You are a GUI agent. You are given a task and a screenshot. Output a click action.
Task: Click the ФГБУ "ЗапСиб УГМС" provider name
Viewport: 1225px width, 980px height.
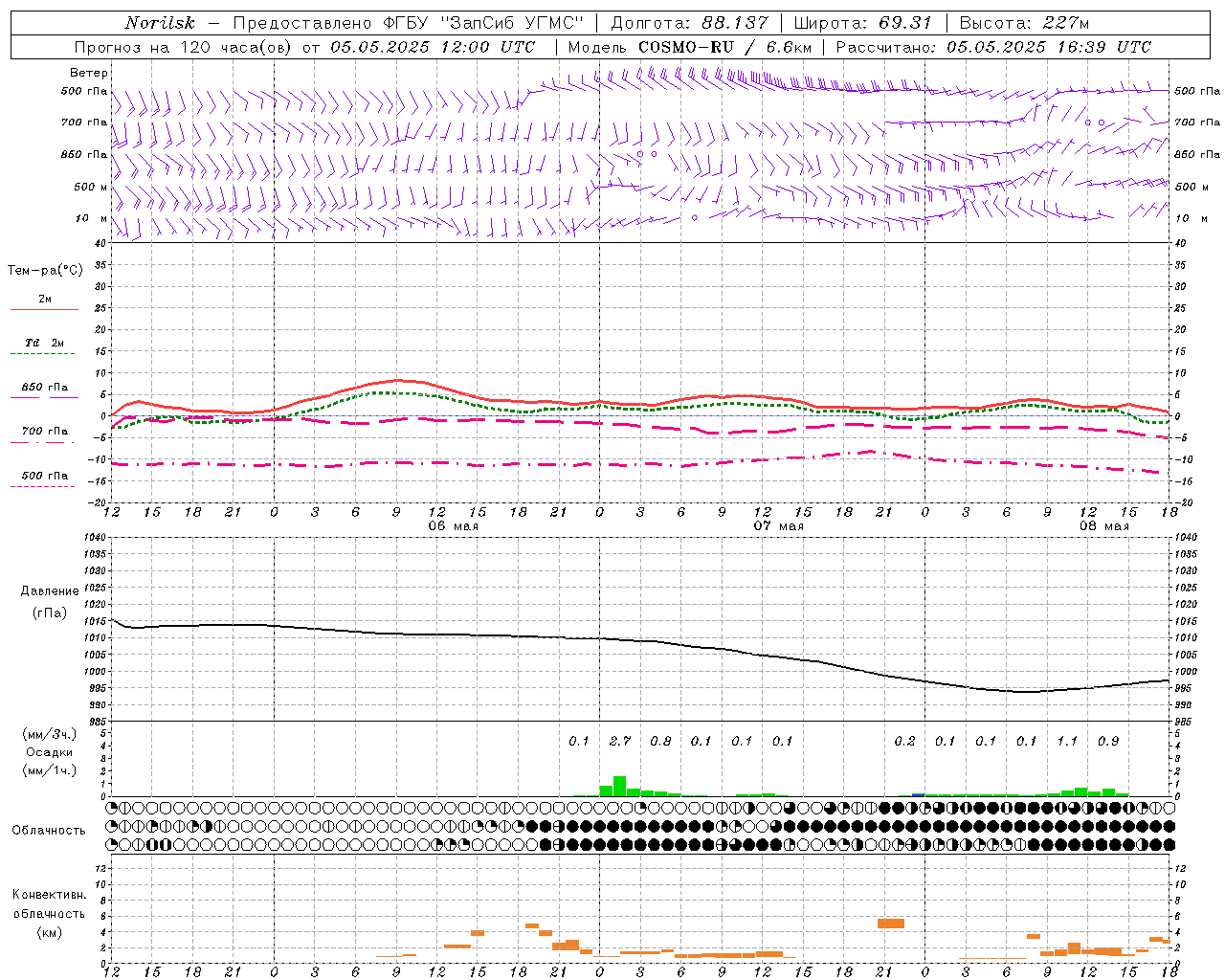pos(484,23)
